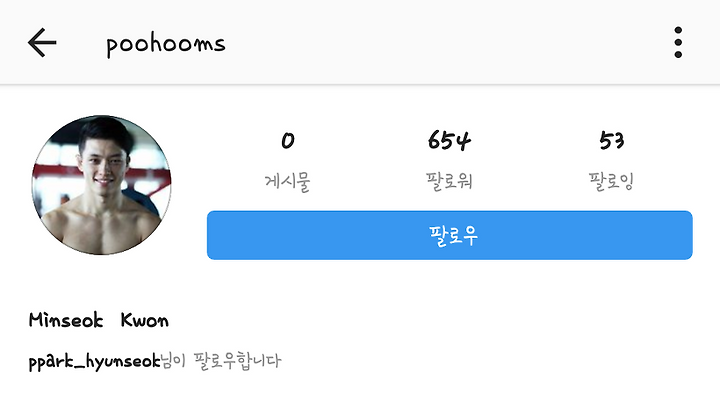Go back using the left arrow icon

[42, 43]
